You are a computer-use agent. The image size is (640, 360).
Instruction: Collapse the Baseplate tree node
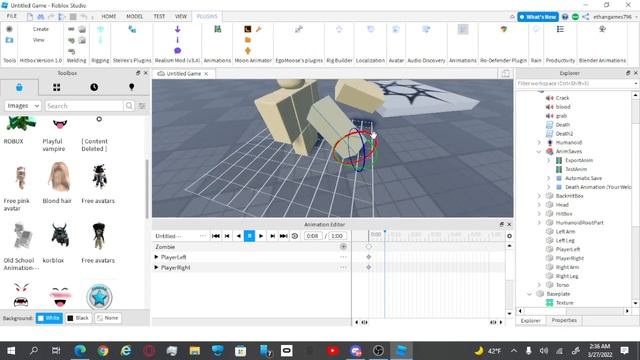pyautogui.click(x=529, y=294)
